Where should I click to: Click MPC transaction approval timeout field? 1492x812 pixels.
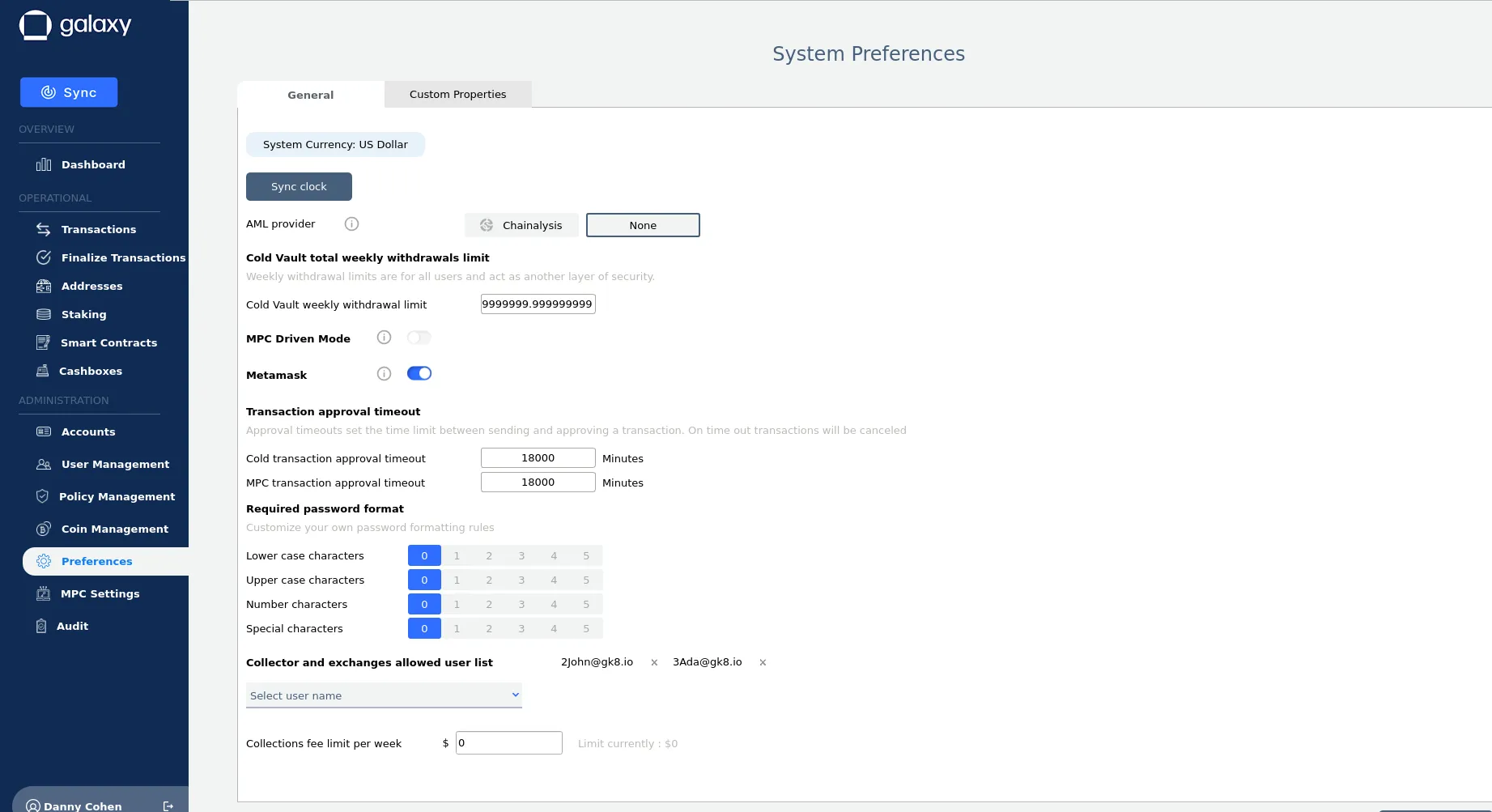click(538, 483)
